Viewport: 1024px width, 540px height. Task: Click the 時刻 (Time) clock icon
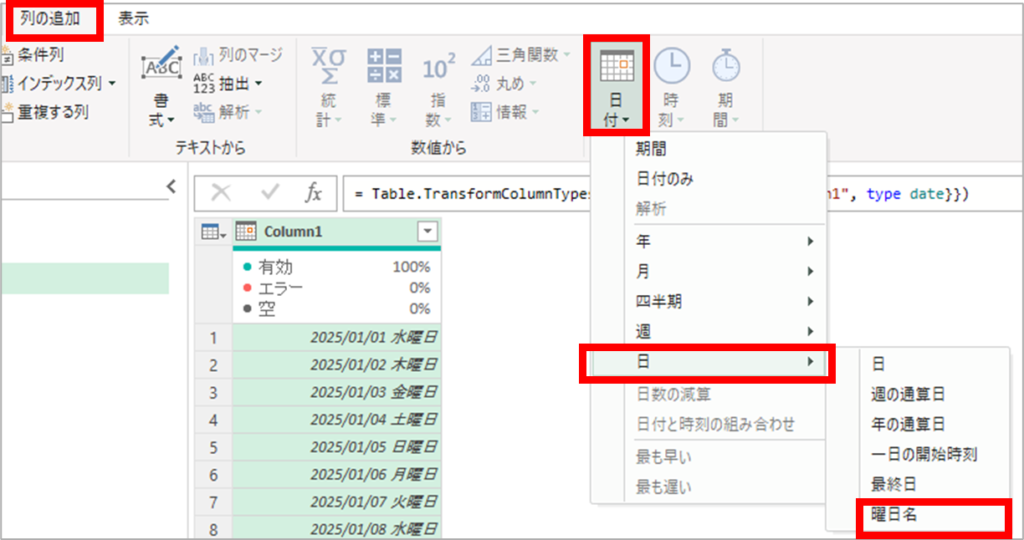click(671, 68)
